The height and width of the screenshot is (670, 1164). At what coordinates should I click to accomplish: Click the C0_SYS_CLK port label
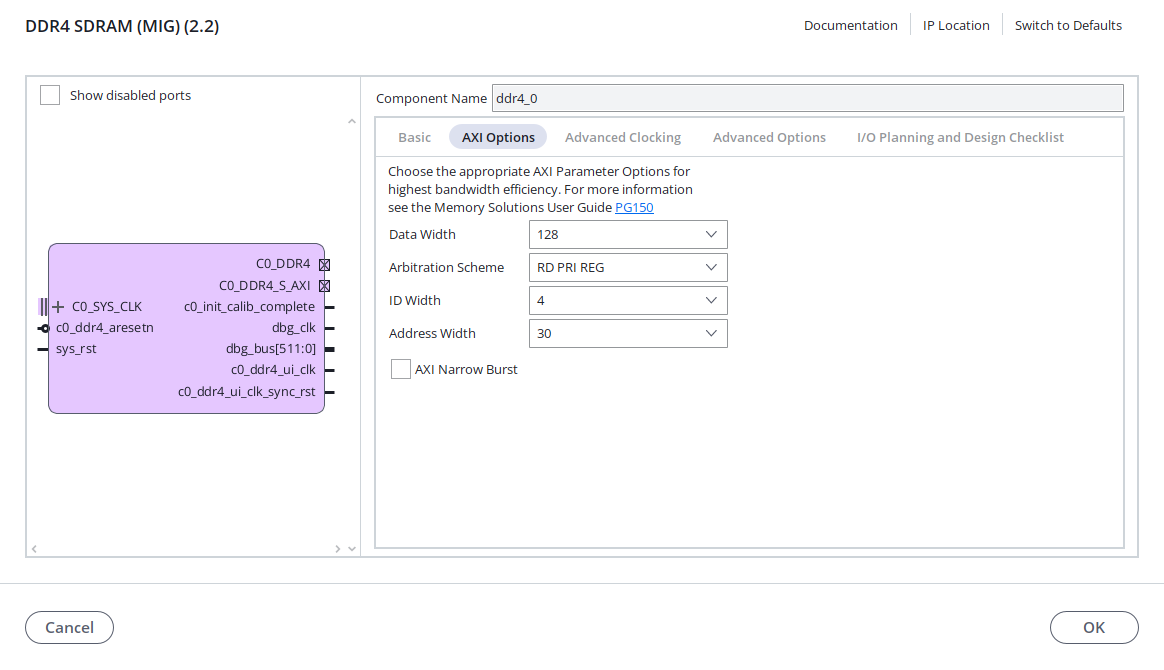tap(107, 306)
